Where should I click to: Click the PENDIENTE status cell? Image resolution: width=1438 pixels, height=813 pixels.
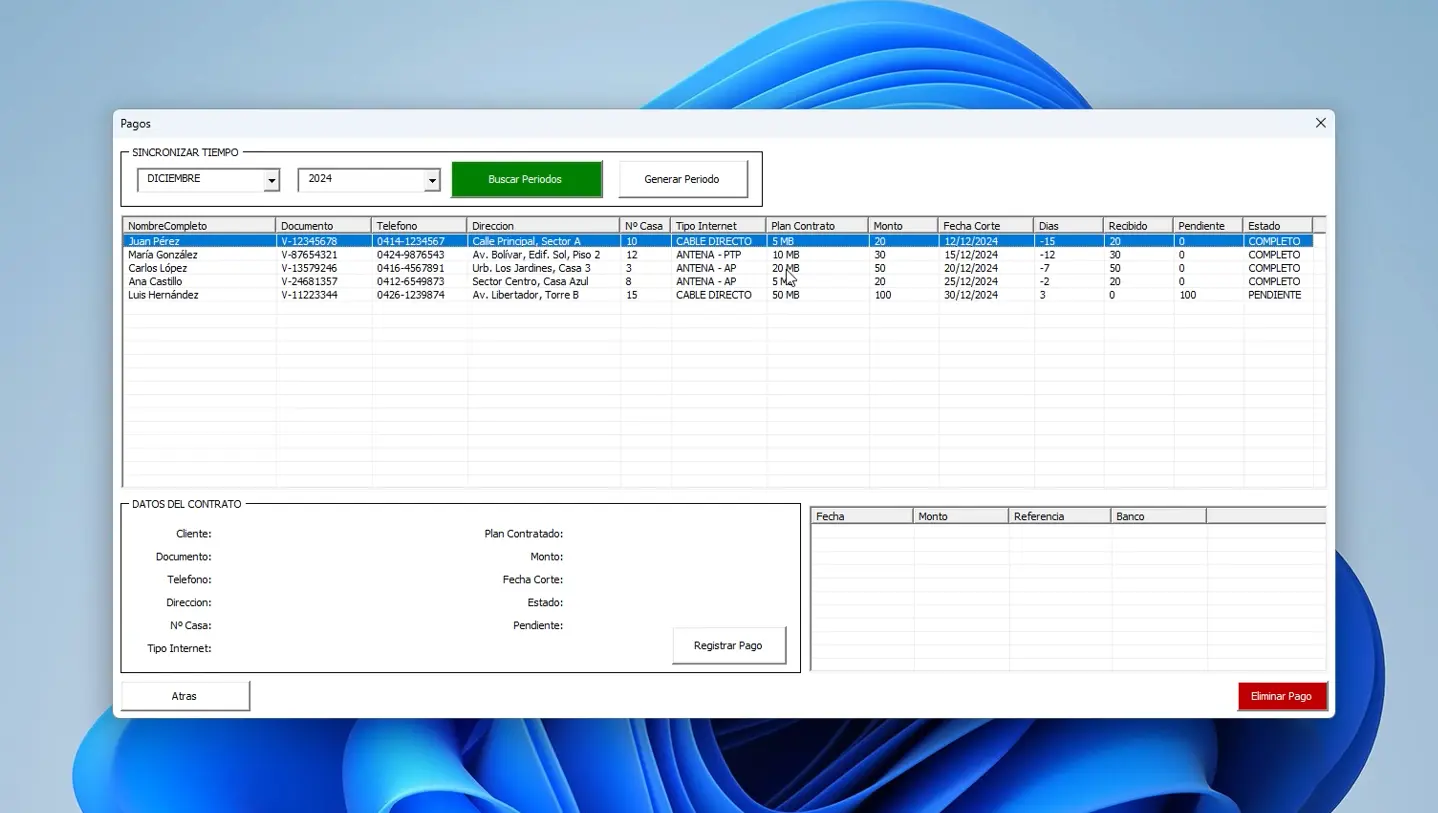[1274, 295]
